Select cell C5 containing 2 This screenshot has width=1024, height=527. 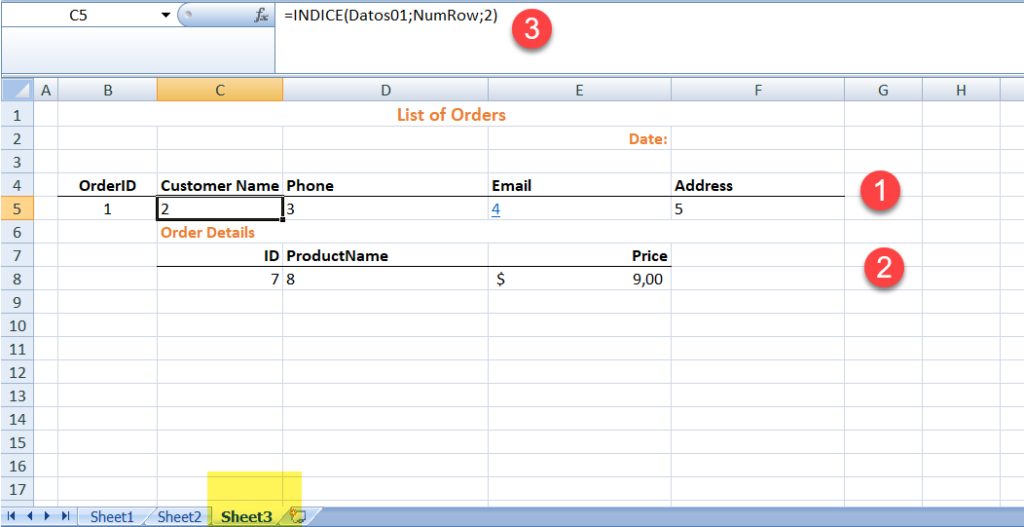[220, 210]
